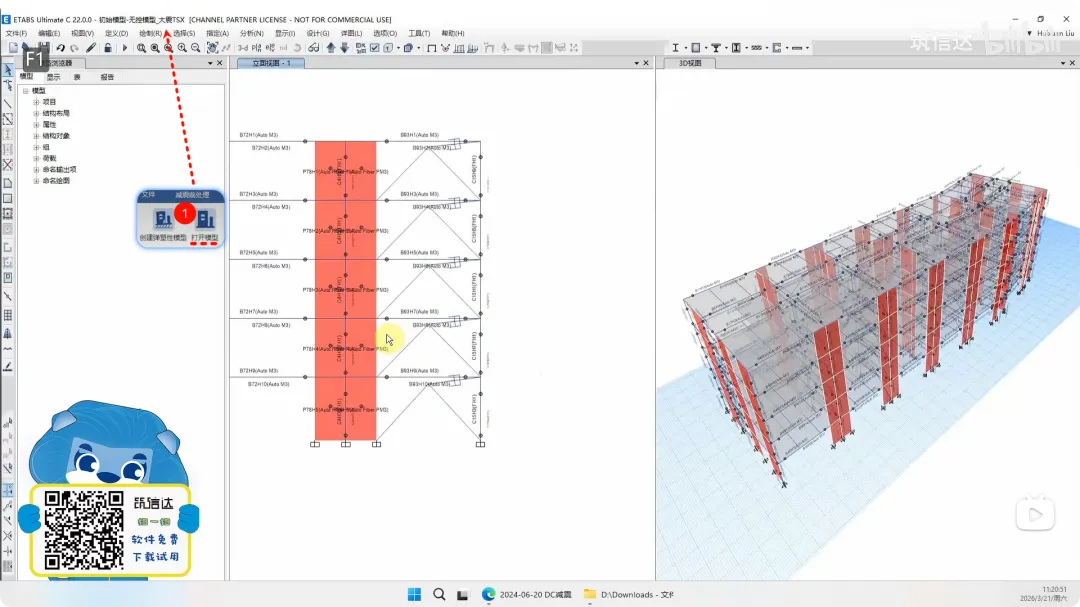Open 3D view panel dropdown arrow
The width and height of the screenshot is (1080, 607).
pos(1063,63)
